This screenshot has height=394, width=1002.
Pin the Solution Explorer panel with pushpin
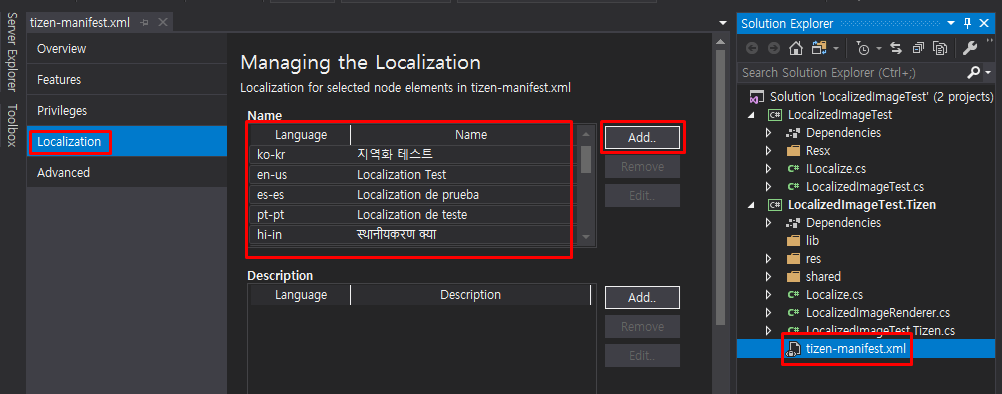click(x=968, y=23)
